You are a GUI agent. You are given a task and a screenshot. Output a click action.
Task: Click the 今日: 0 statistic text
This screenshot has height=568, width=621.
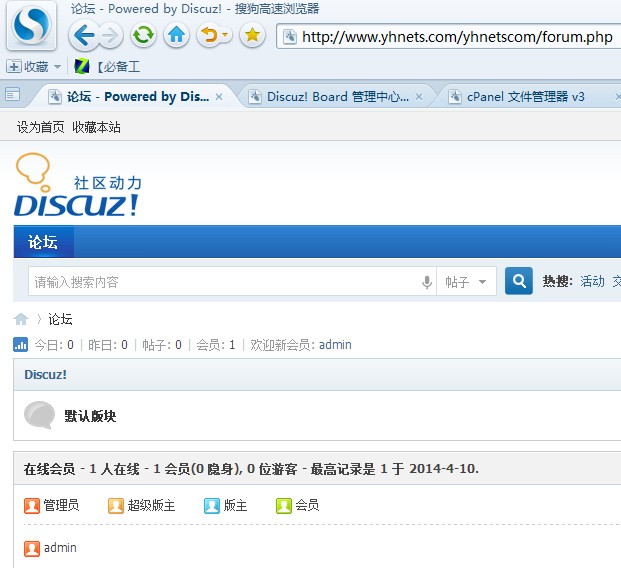(54, 345)
